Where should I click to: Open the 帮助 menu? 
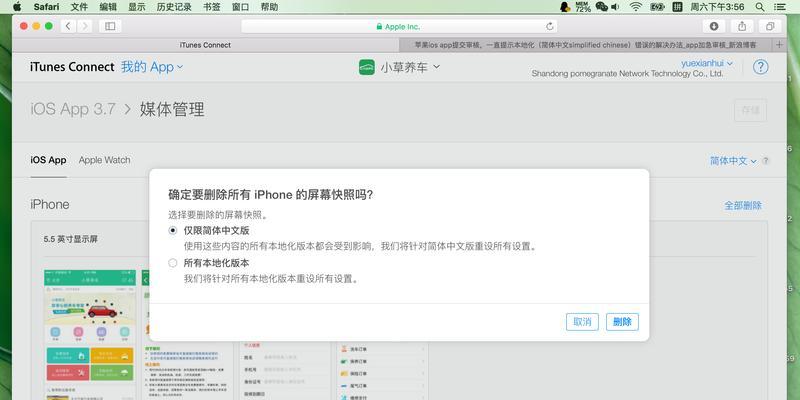[269, 7]
